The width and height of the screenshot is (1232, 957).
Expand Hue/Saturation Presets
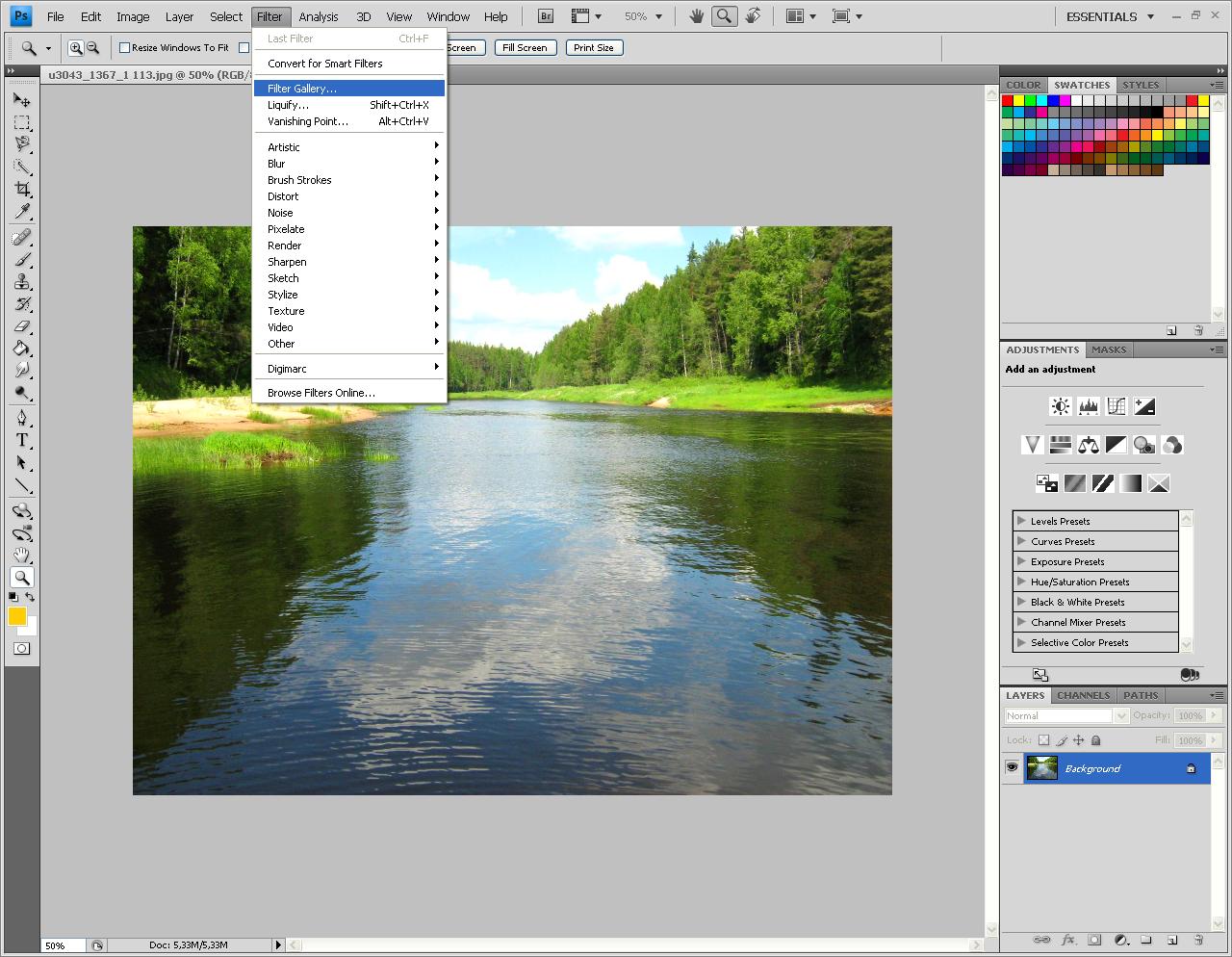[x=1021, y=582]
